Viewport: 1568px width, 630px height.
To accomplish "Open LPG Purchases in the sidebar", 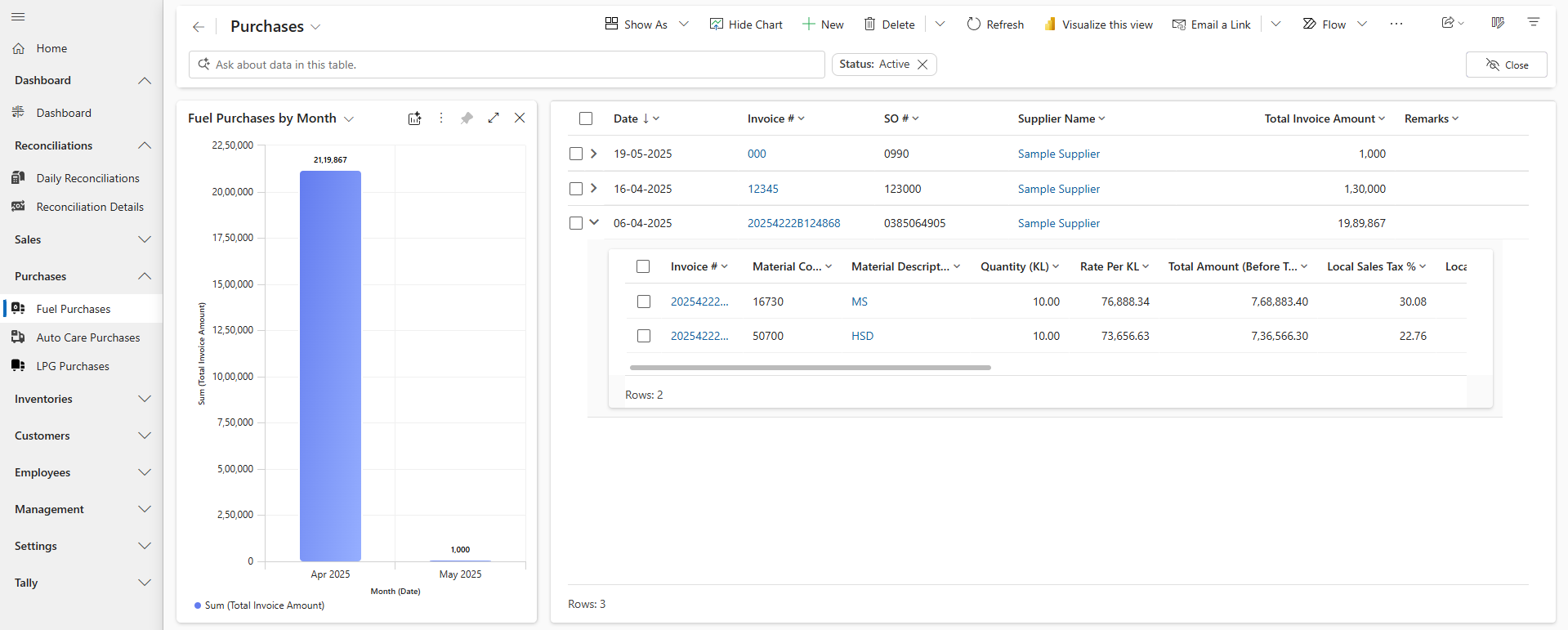I will [73, 366].
